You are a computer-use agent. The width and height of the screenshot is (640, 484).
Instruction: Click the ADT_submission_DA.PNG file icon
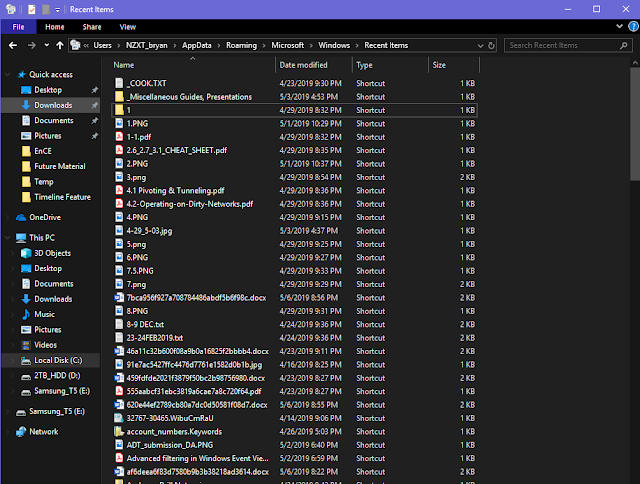[x=119, y=445]
